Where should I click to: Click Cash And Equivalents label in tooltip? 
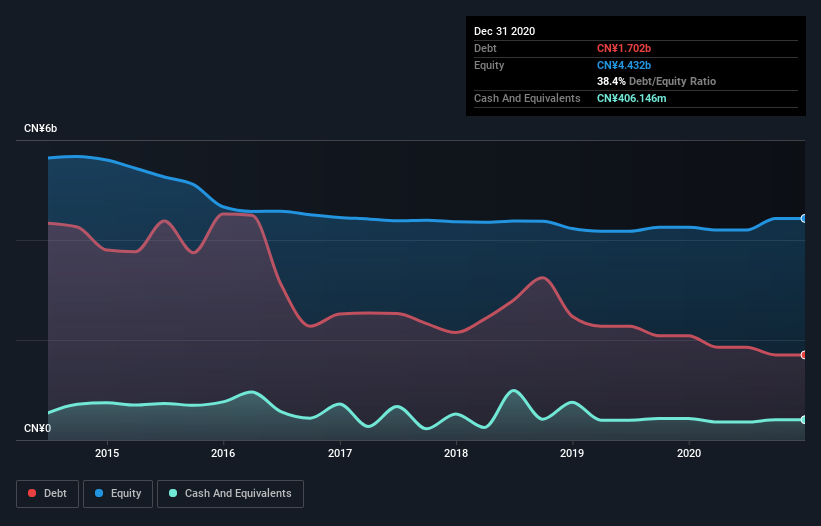pyautogui.click(x=527, y=98)
